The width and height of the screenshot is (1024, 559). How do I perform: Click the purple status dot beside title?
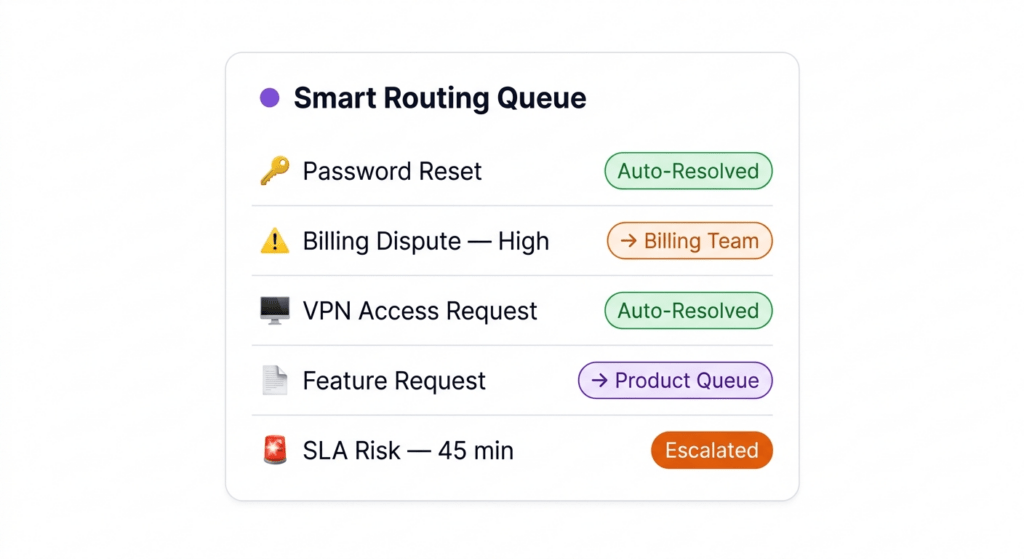click(269, 98)
